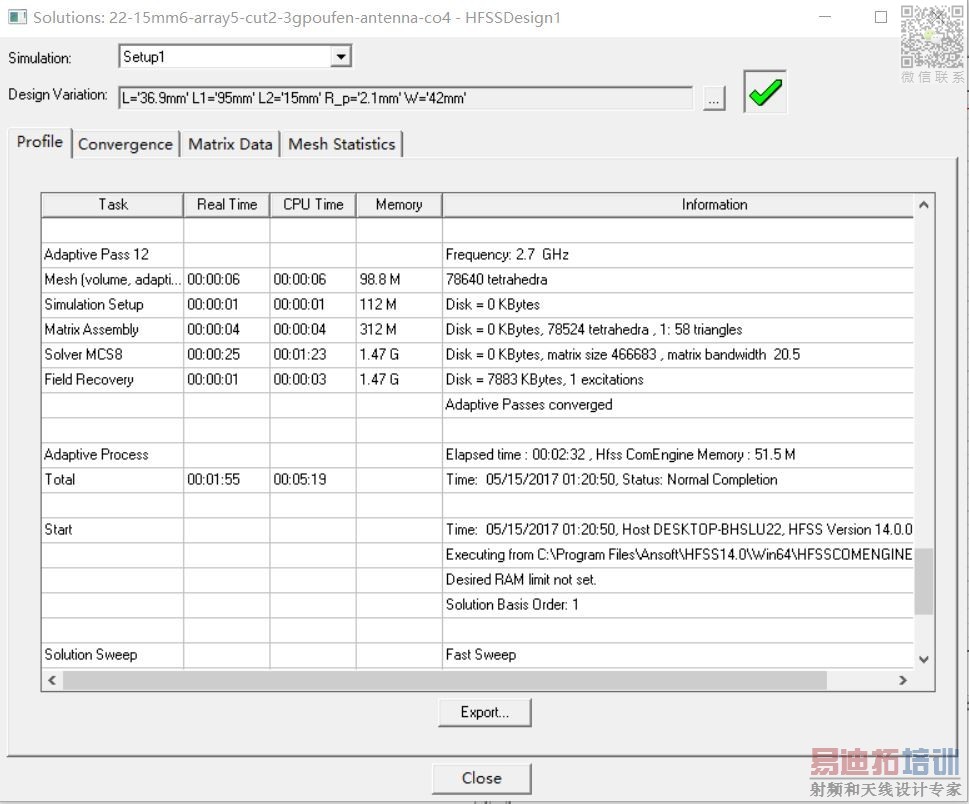Image resolution: width=969 pixels, height=804 pixels.
Task: Click the CPU Time column header
Action: (x=313, y=205)
